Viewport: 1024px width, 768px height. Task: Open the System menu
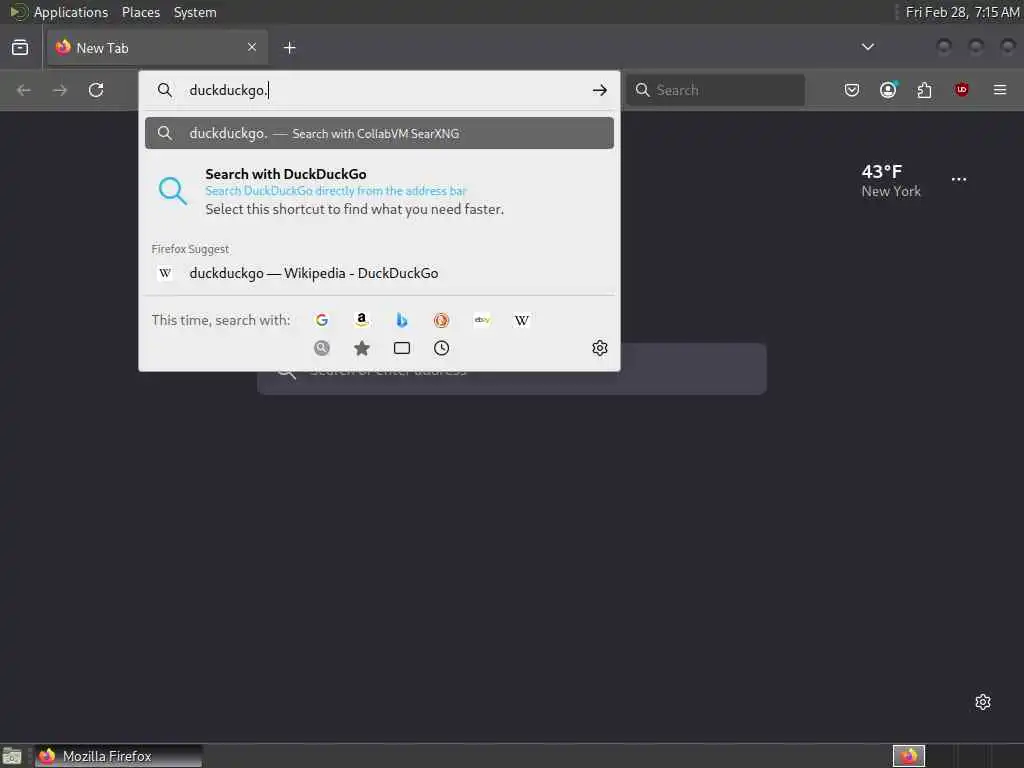point(195,12)
